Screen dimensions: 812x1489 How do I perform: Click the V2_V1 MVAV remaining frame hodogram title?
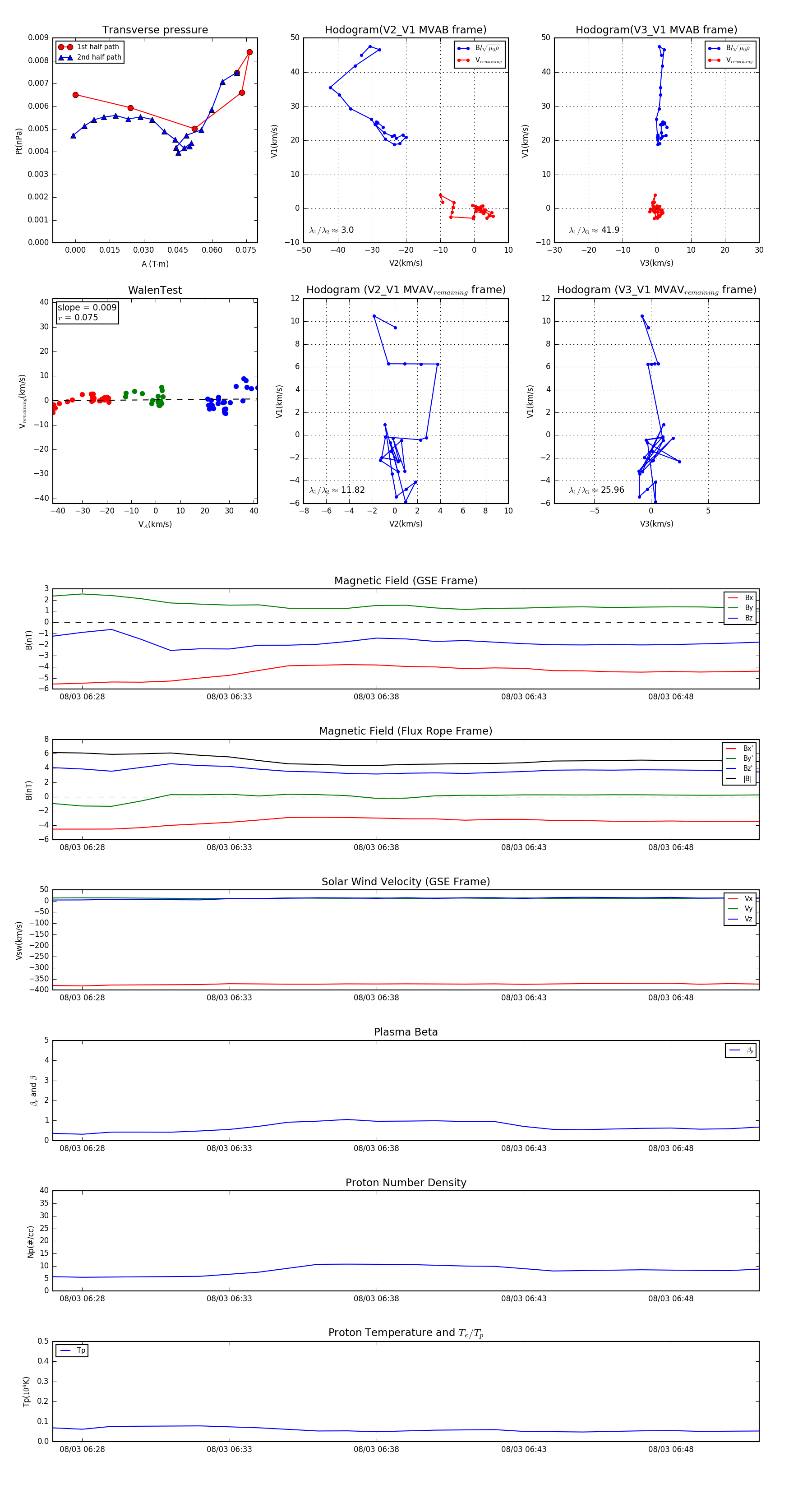pos(406,290)
